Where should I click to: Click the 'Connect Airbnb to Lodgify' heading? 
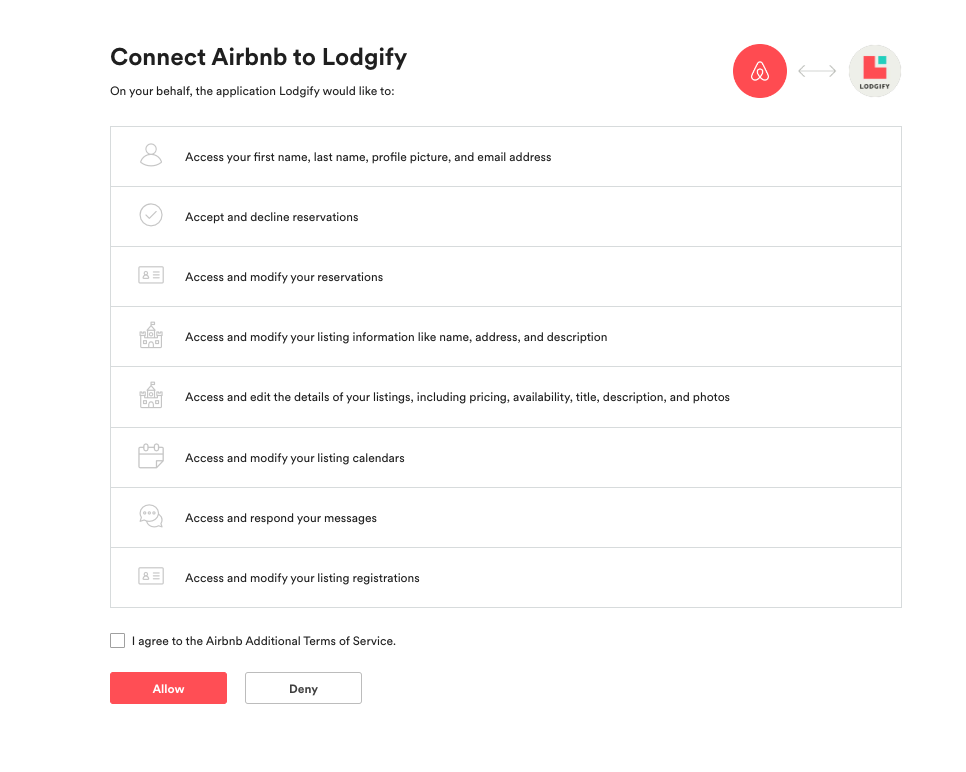(258, 57)
